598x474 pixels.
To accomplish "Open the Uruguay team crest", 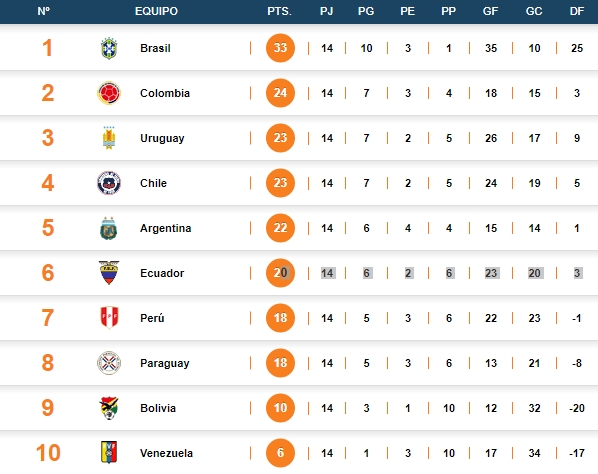I will coord(109,138).
